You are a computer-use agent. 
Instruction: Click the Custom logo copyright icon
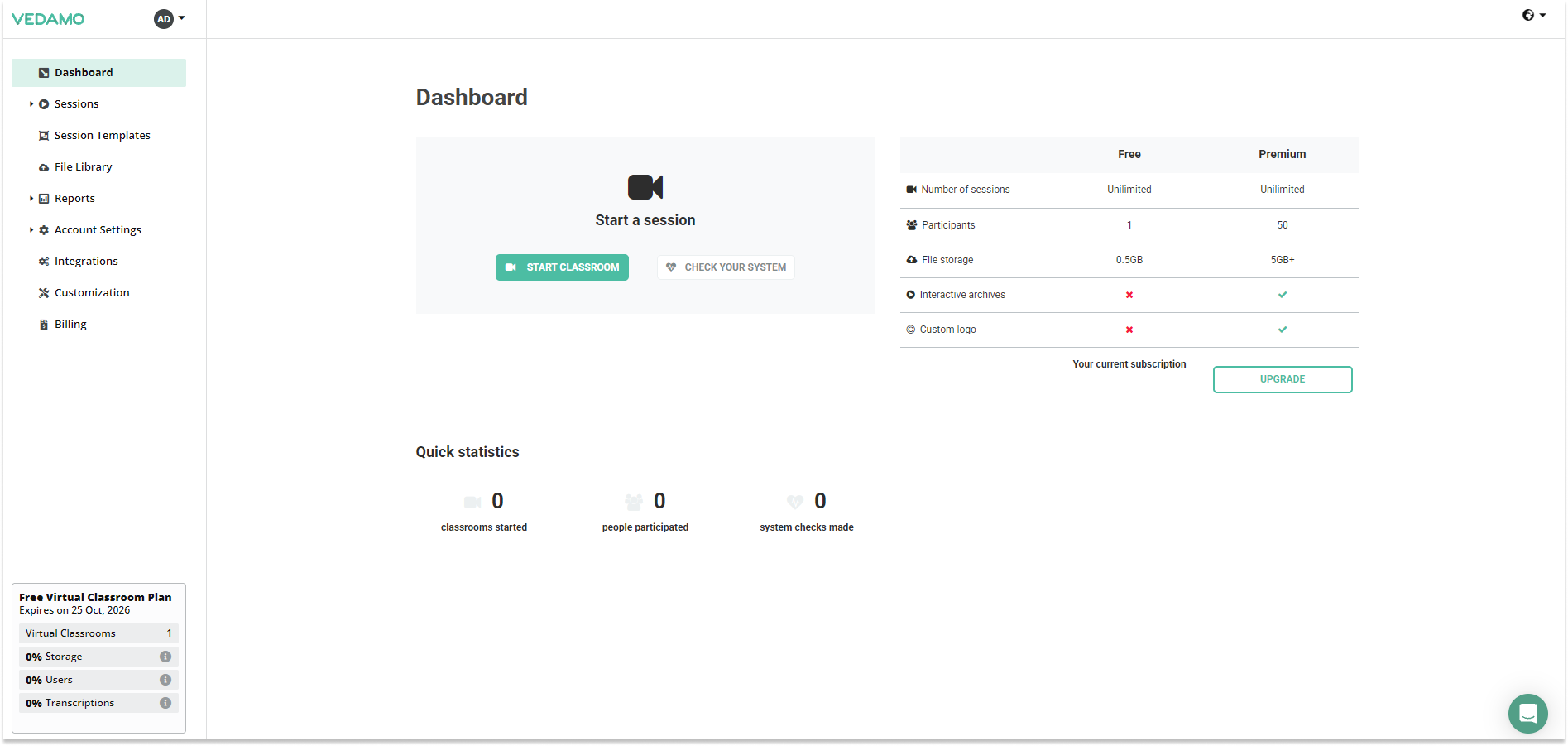(x=910, y=330)
